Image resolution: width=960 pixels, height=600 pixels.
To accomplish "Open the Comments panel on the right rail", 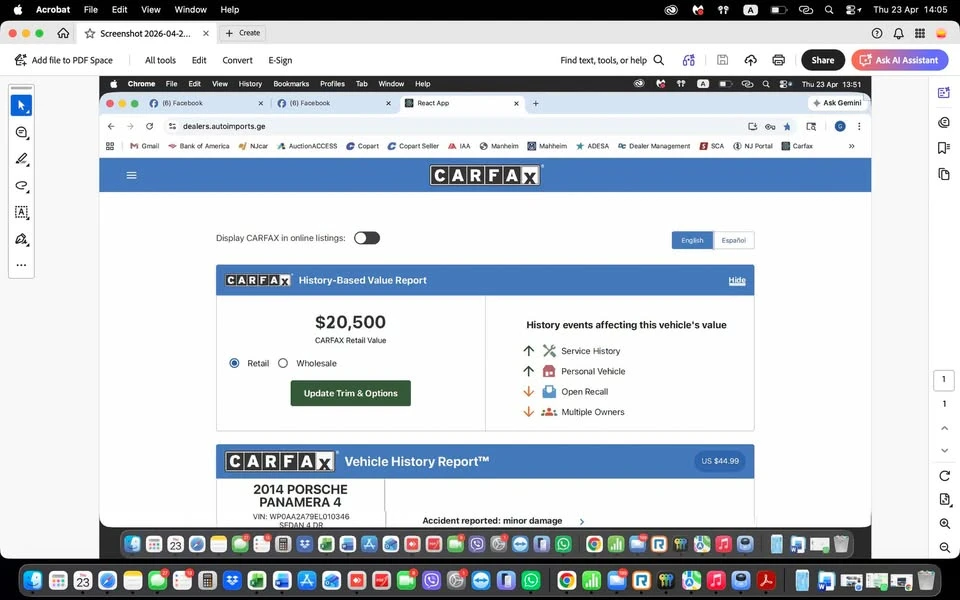I will coord(943,122).
